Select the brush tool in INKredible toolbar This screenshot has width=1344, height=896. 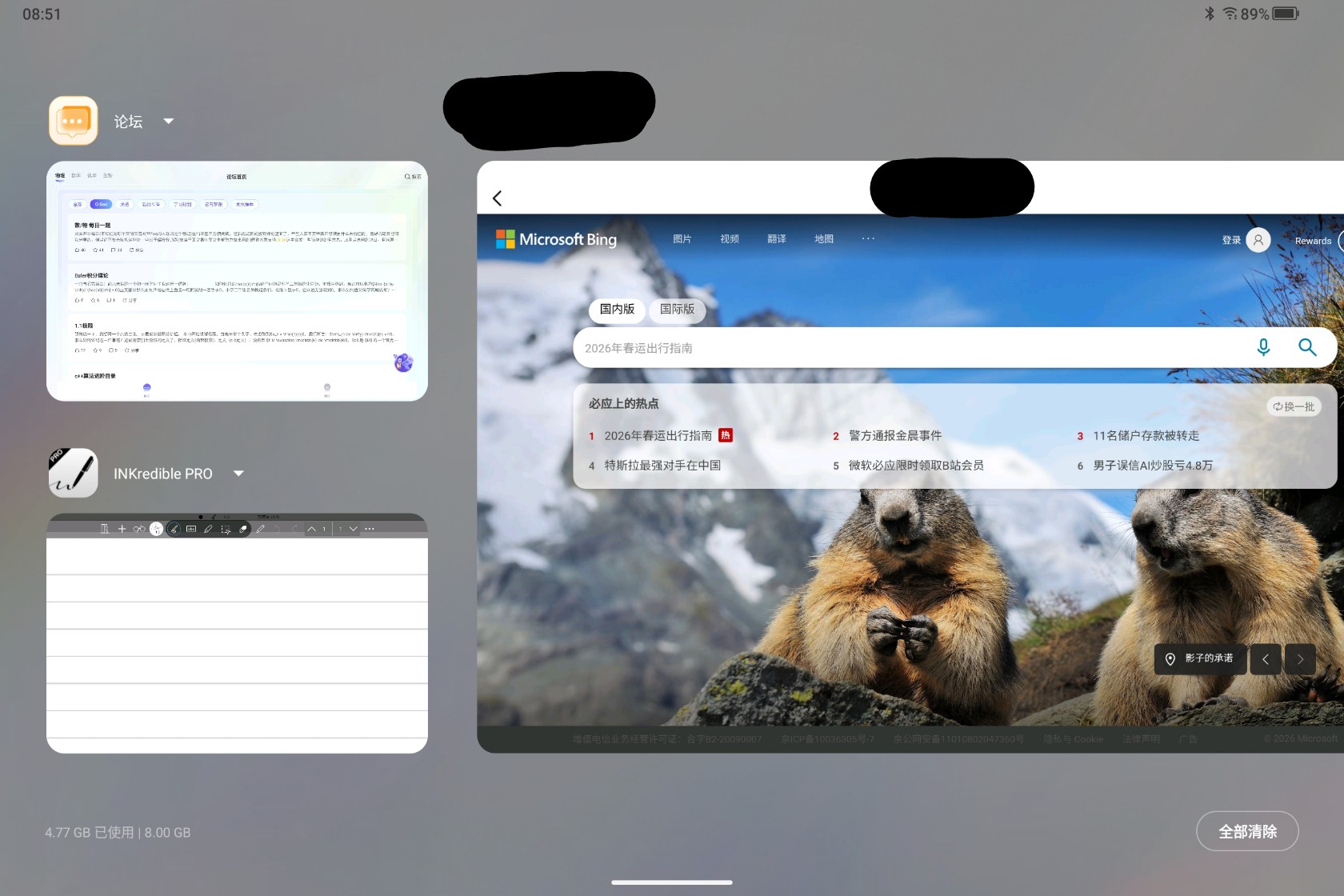174,529
